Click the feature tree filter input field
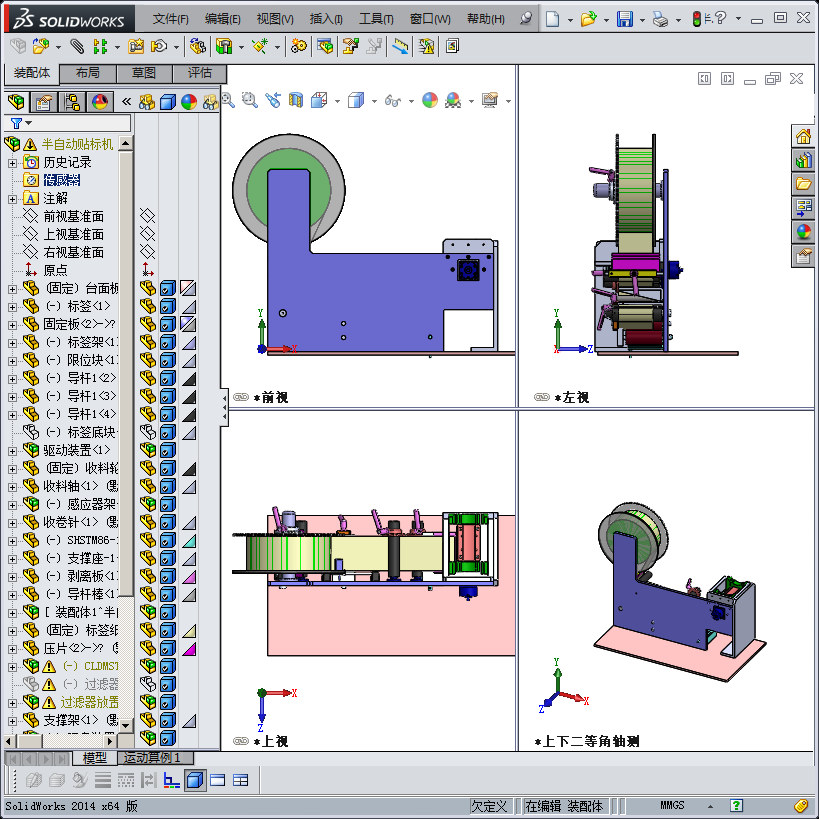This screenshot has height=819, width=819. tap(68, 123)
